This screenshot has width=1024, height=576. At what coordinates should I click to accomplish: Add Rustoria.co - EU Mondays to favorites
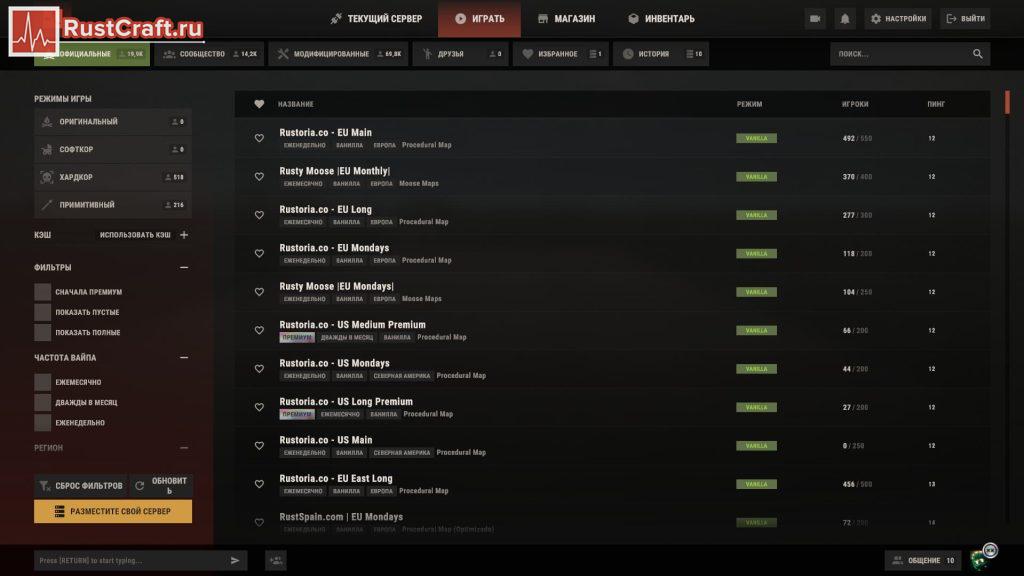[259, 253]
